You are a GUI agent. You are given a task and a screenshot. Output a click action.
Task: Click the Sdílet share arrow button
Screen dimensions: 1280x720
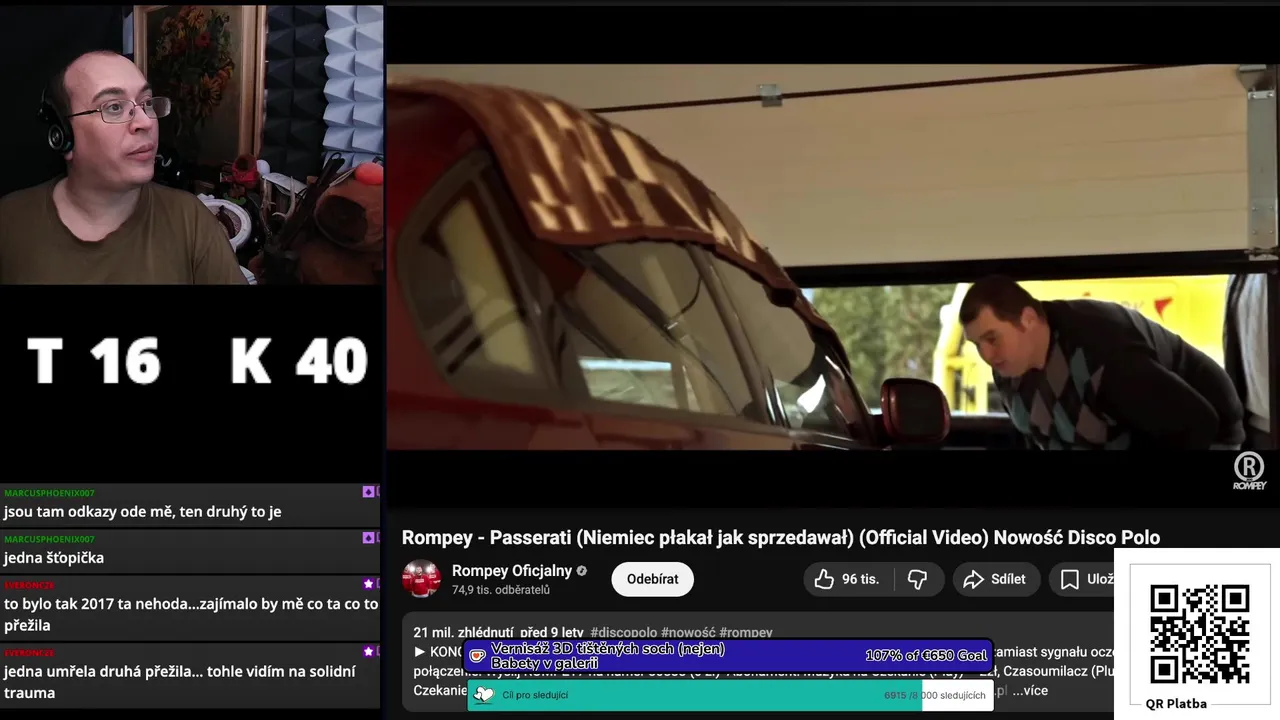coord(995,579)
